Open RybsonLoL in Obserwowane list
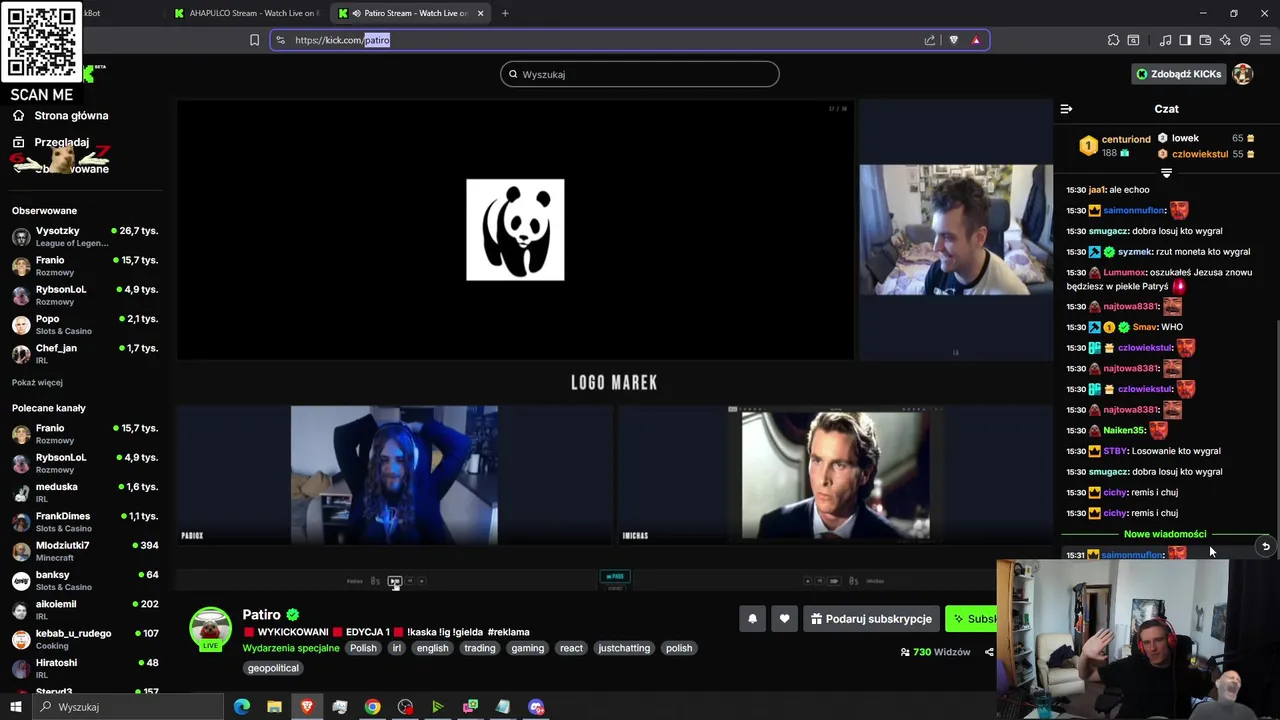Viewport: 1280px width, 720px height. click(x=84, y=295)
